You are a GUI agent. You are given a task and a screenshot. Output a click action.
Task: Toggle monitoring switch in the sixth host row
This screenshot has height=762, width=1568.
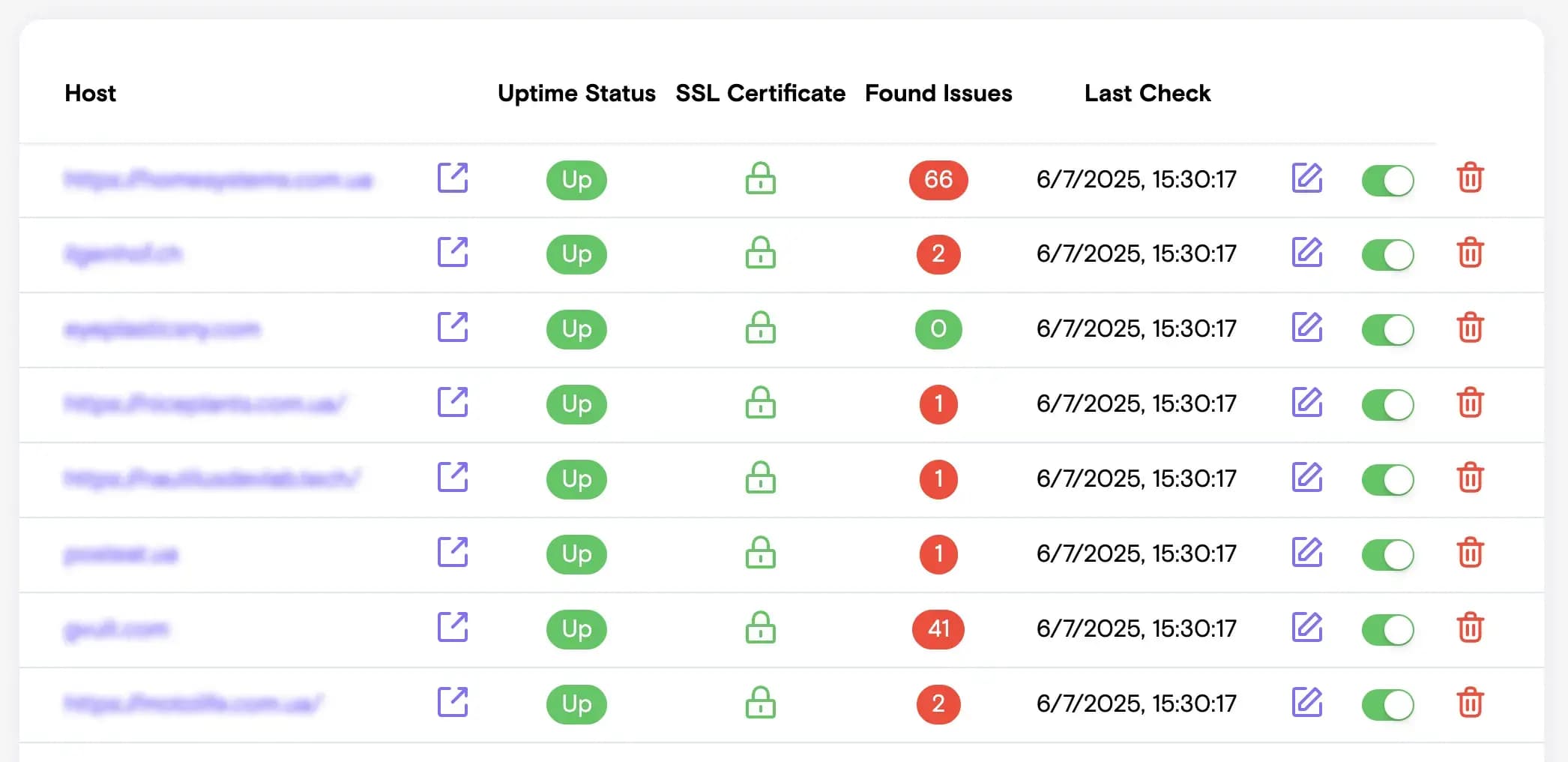tap(1388, 555)
